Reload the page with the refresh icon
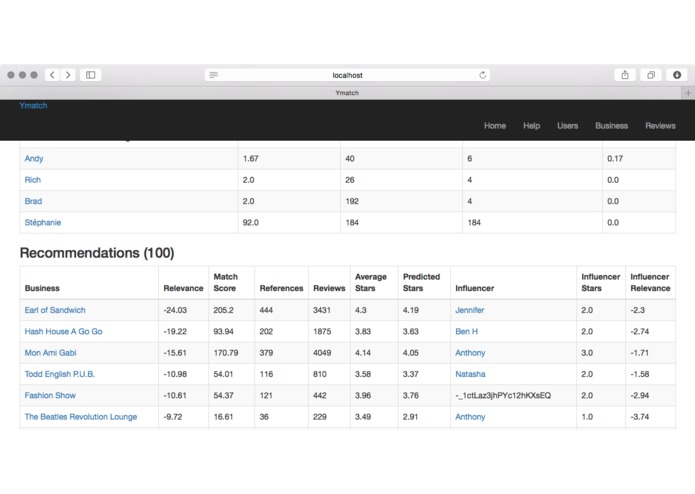695x494 pixels. (483, 75)
